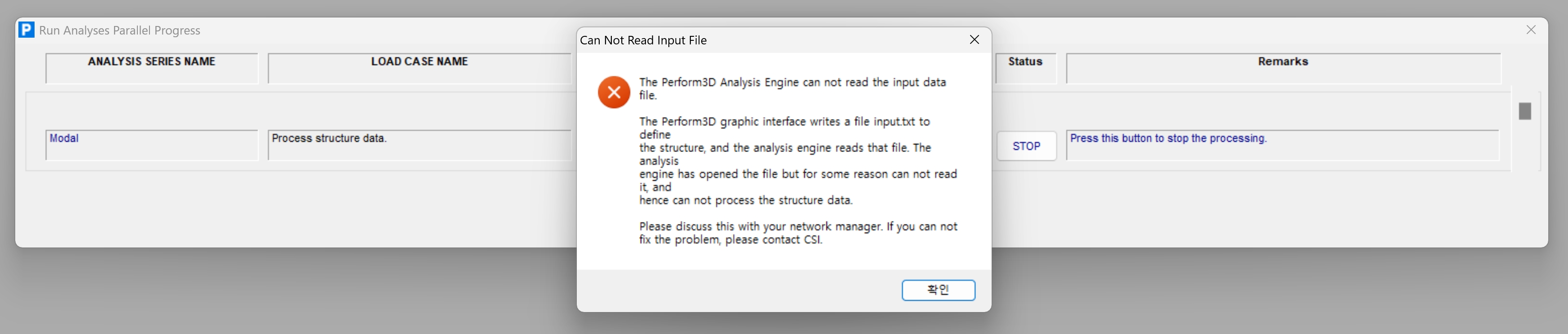The image size is (1568, 334).
Task: Select the Modal analysis series field
Action: click(x=152, y=145)
